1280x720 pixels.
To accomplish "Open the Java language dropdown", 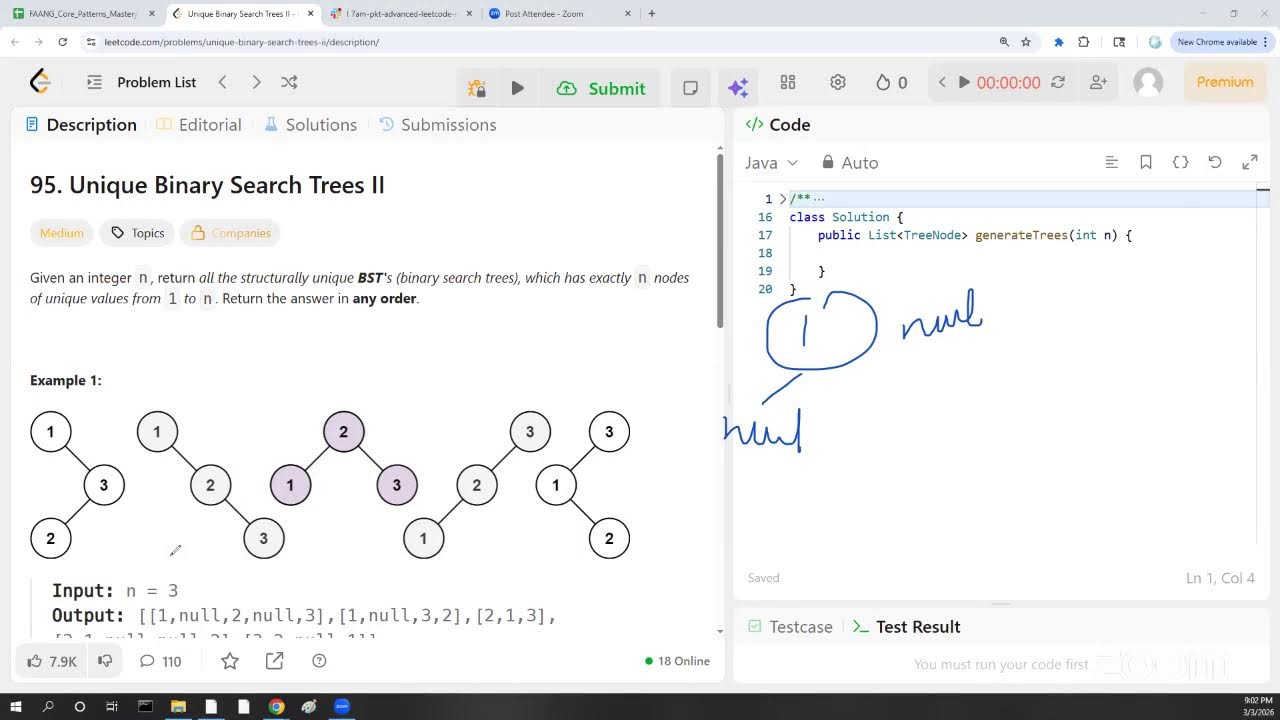I will (771, 163).
